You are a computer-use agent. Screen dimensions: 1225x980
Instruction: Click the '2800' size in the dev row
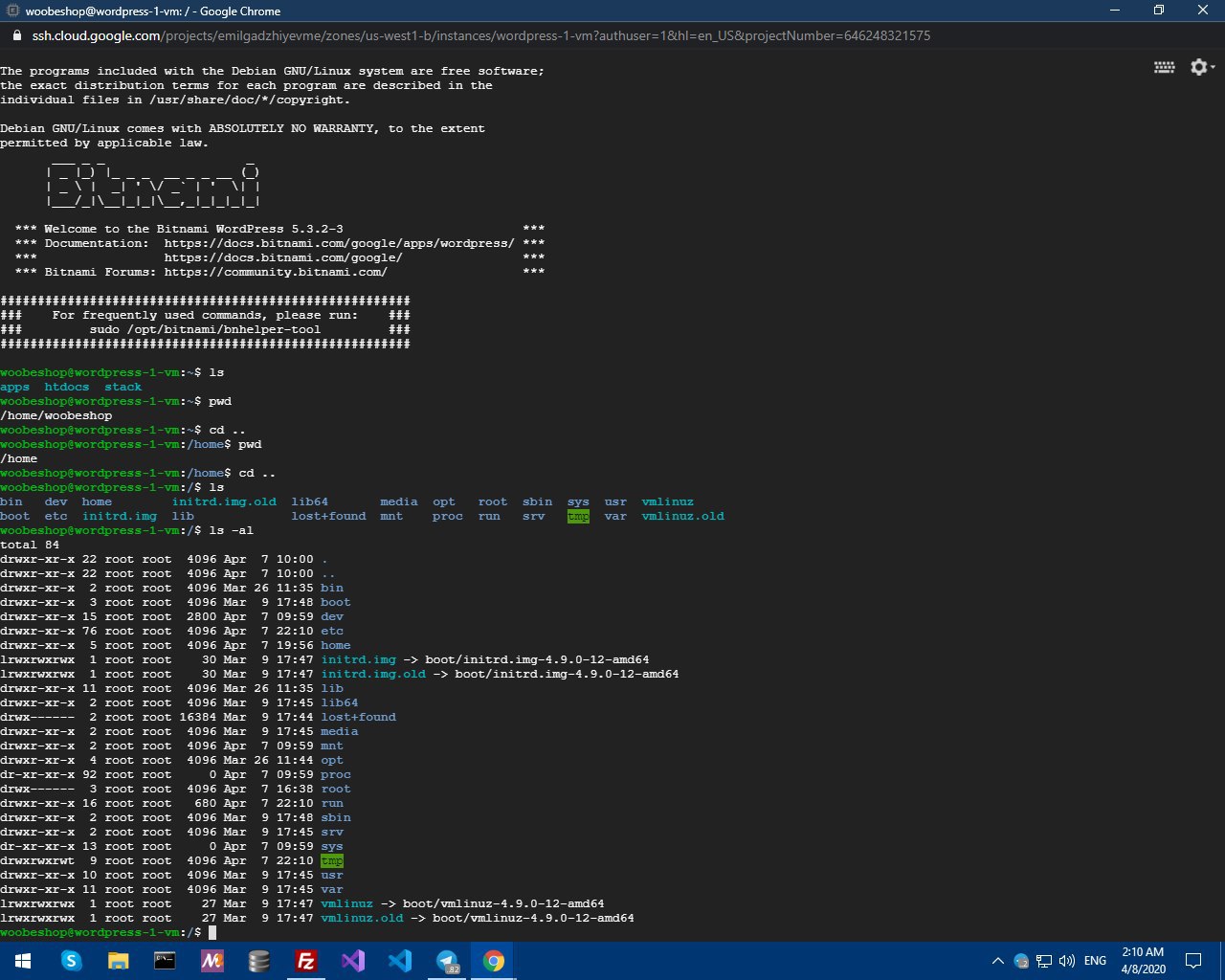(x=202, y=616)
